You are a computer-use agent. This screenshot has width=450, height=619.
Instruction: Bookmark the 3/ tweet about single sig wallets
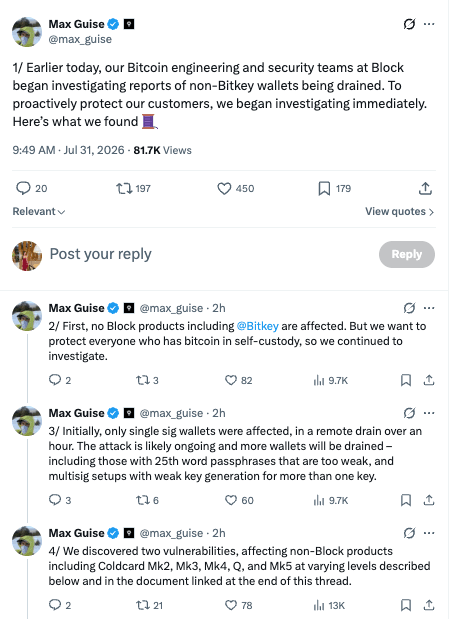pos(406,500)
